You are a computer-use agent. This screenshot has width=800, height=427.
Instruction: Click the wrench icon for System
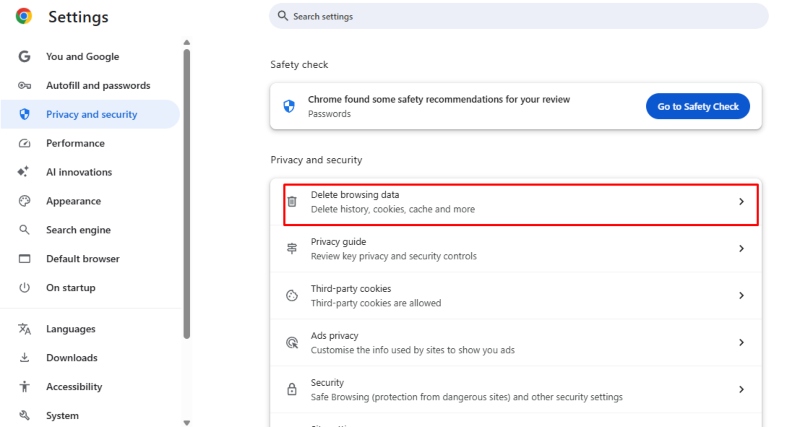(x=24, y=415)
